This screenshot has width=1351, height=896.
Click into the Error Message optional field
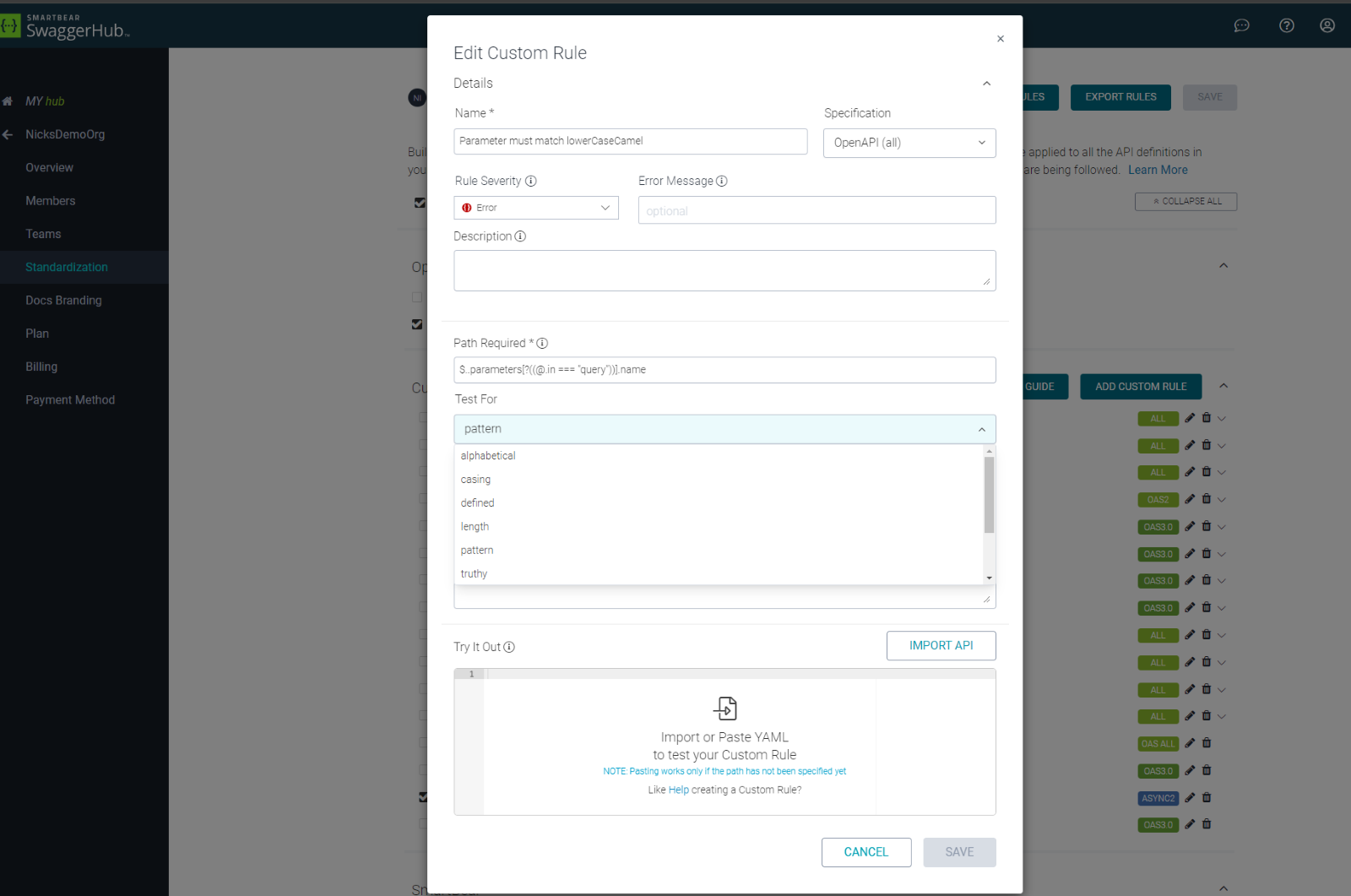coord(817,210)
